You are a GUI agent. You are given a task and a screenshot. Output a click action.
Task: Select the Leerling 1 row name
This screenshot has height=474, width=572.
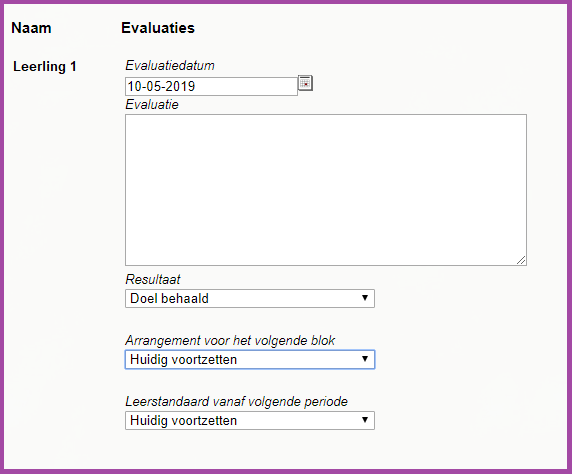tap(45, 67)
